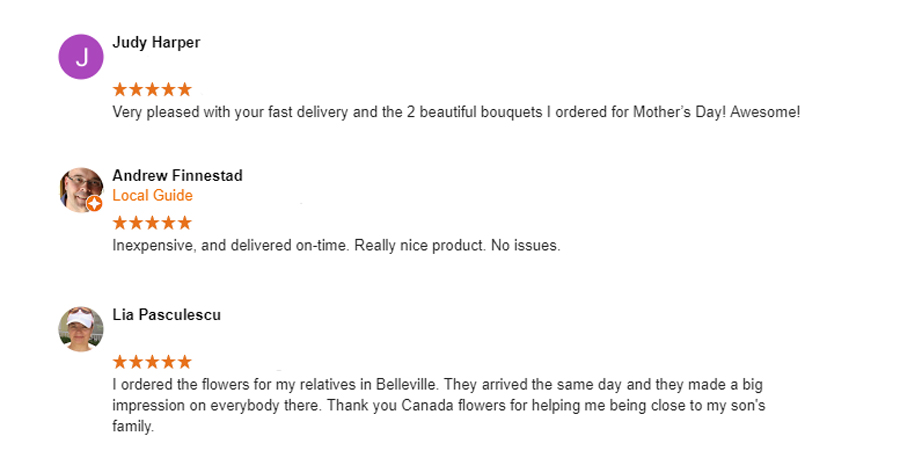Click the fifth star in Lia Pasculescu's rating
Image resolution: width=900 pixels, height=458 pixels.
click(184, 362)
